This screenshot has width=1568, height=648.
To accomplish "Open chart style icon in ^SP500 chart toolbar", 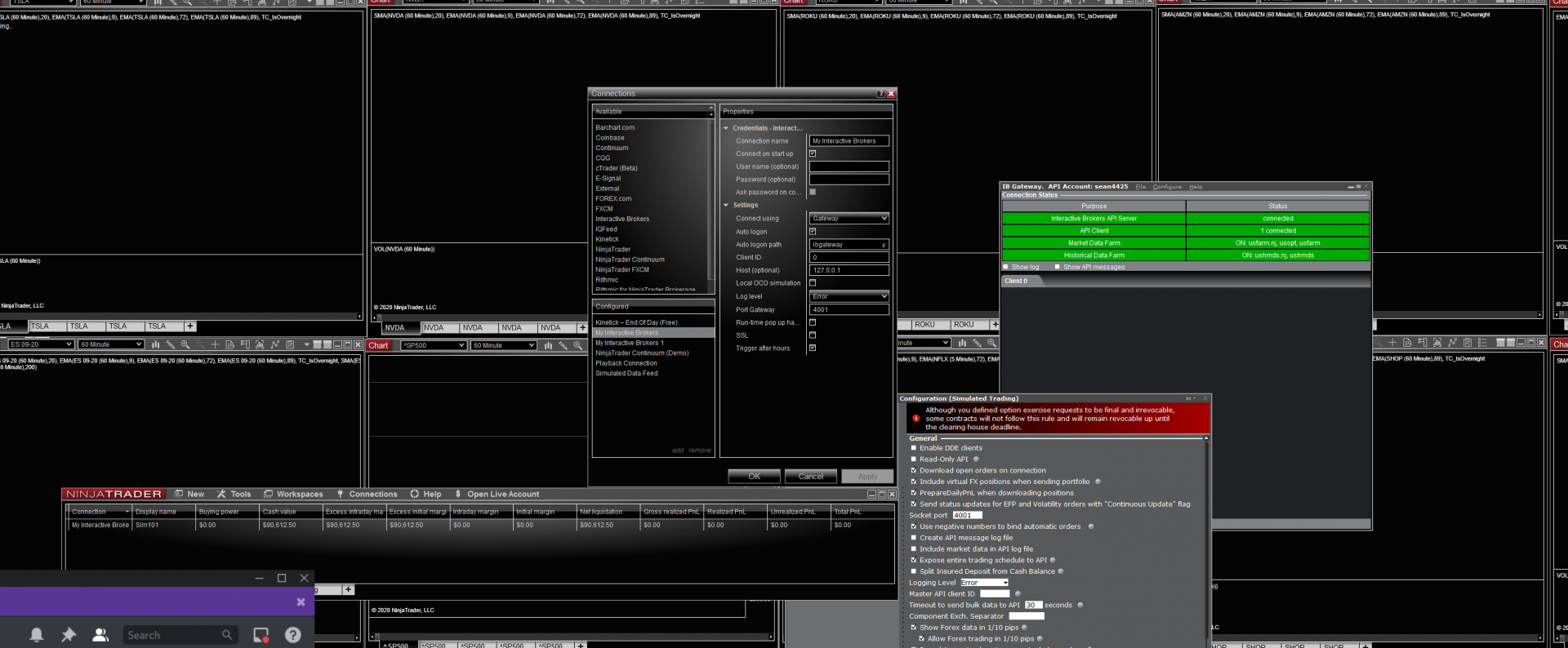I will point(548,345).
